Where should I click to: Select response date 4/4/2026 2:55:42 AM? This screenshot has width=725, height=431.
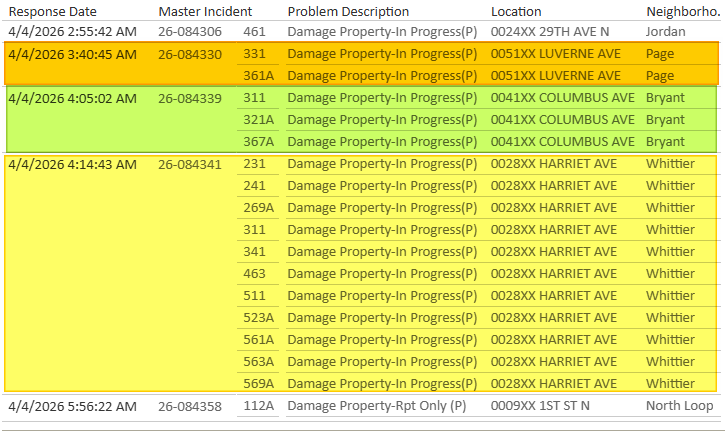pos(73,31)
